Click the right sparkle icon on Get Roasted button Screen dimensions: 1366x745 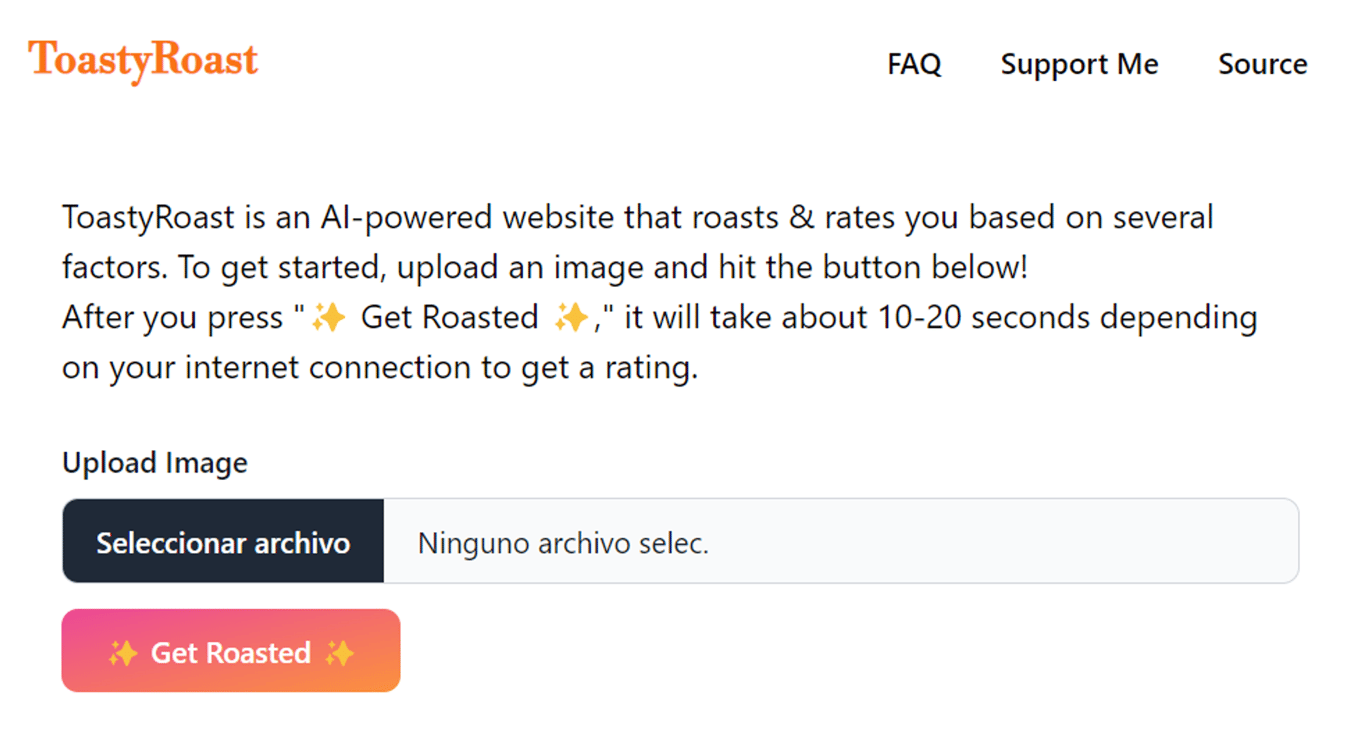point(339,653)
